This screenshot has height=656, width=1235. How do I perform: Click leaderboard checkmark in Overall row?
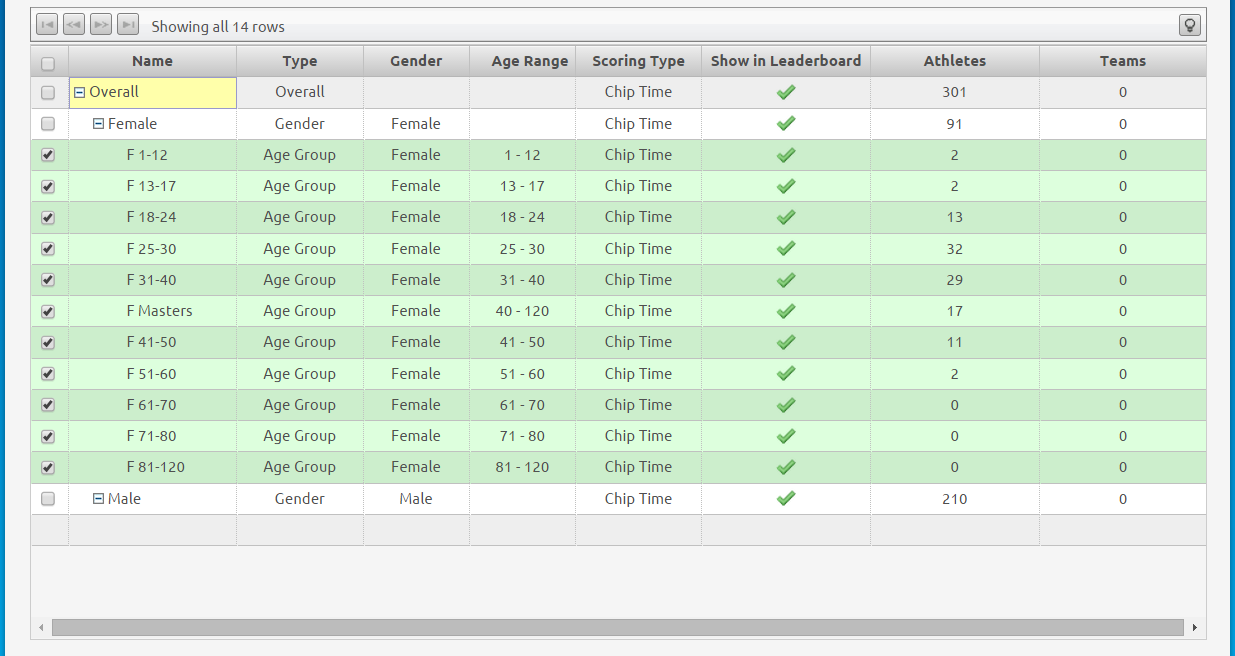tap(786, 92)
